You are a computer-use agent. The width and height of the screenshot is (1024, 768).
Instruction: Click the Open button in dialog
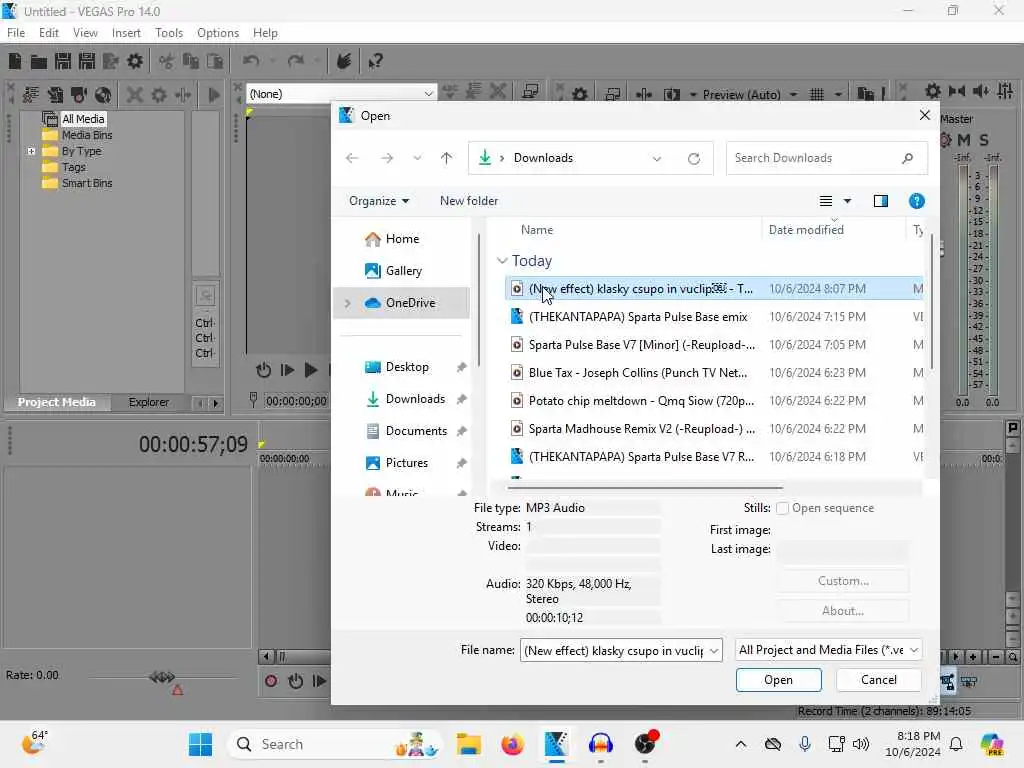click(x=778, y=680)
